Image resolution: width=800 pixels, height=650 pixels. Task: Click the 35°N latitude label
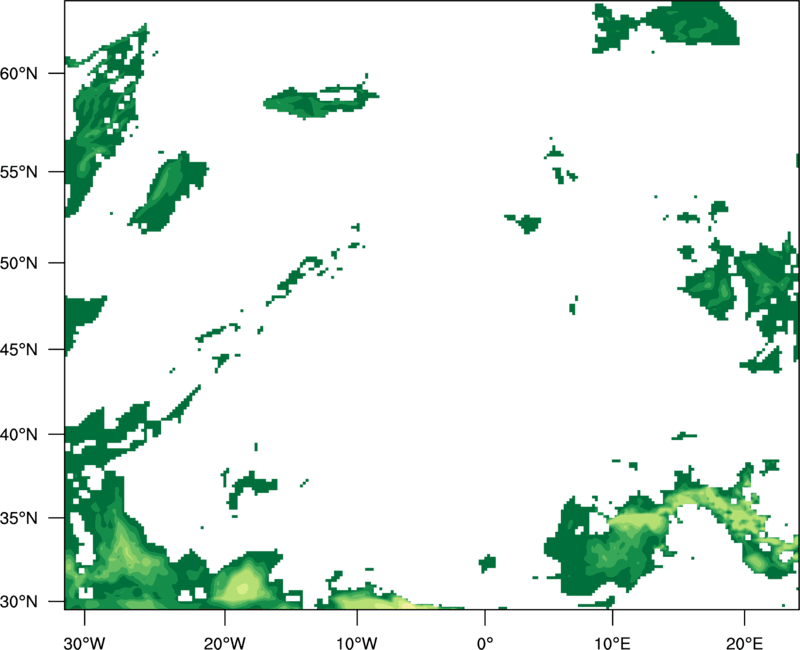19,518
